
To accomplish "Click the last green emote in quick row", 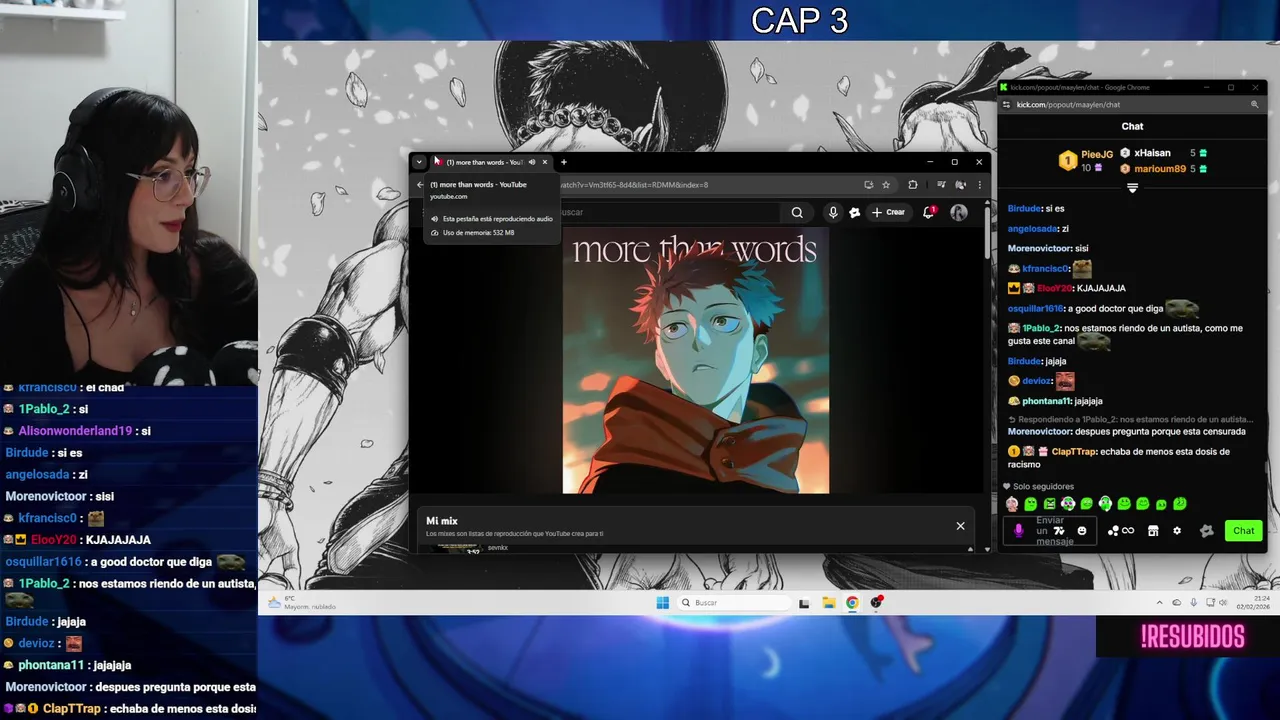I will (x=1180, y=504).
